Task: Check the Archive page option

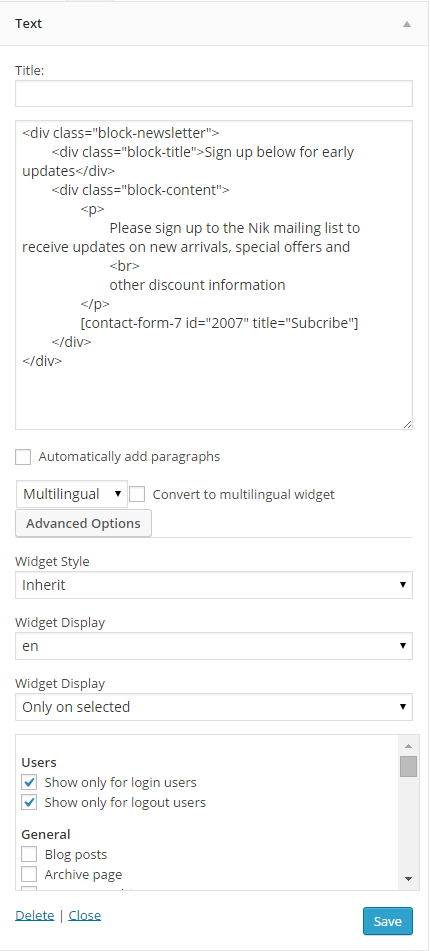Action: [x=29, y=874]
